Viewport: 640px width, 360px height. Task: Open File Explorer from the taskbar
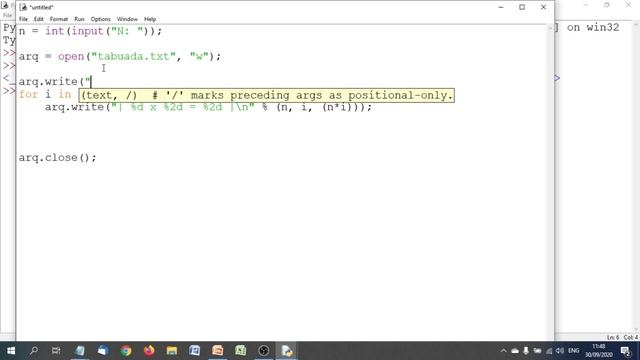[x=172, y=351]
